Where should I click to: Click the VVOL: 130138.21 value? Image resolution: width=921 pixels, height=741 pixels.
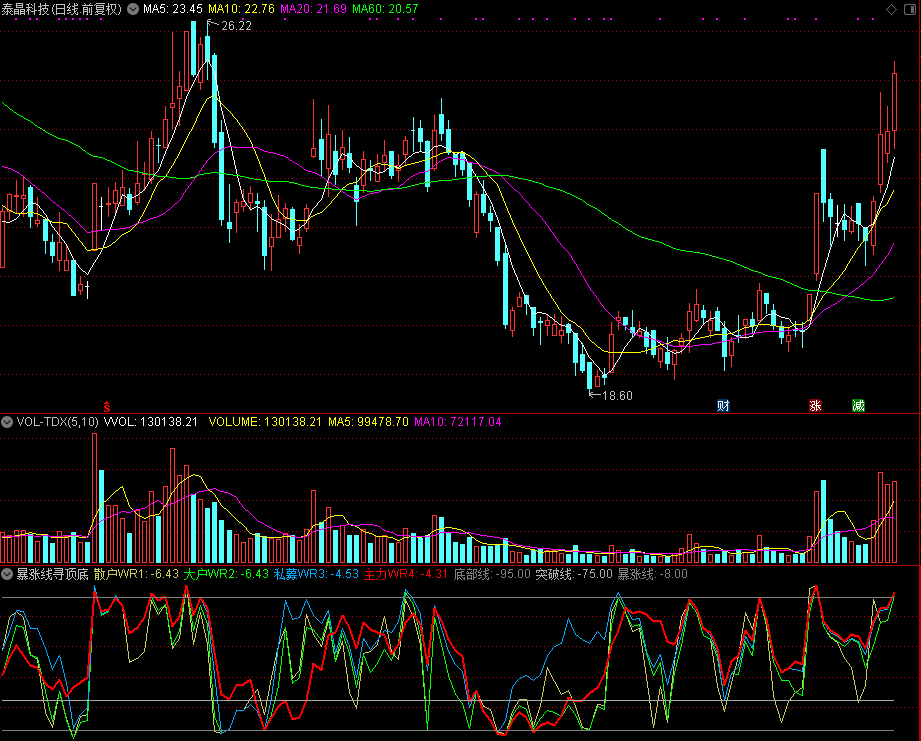click(151, 422)
